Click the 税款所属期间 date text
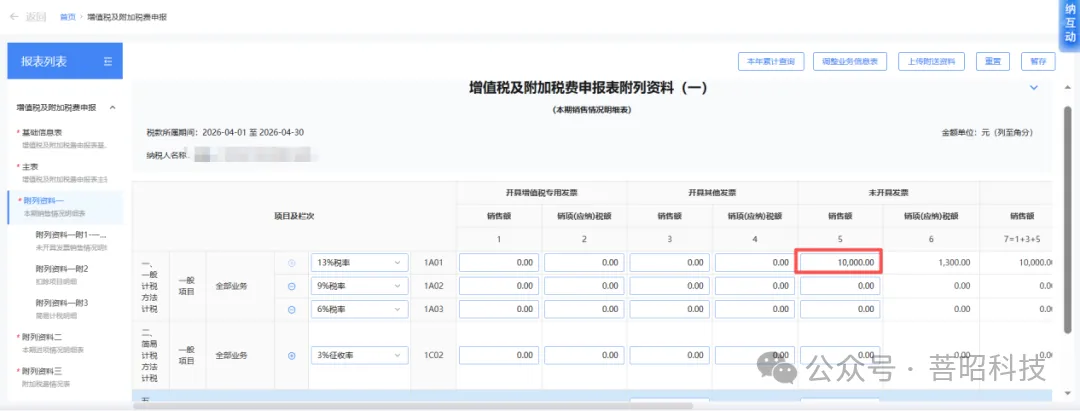The width and height of the screenshot is (1080, 411). click(225, 132)
